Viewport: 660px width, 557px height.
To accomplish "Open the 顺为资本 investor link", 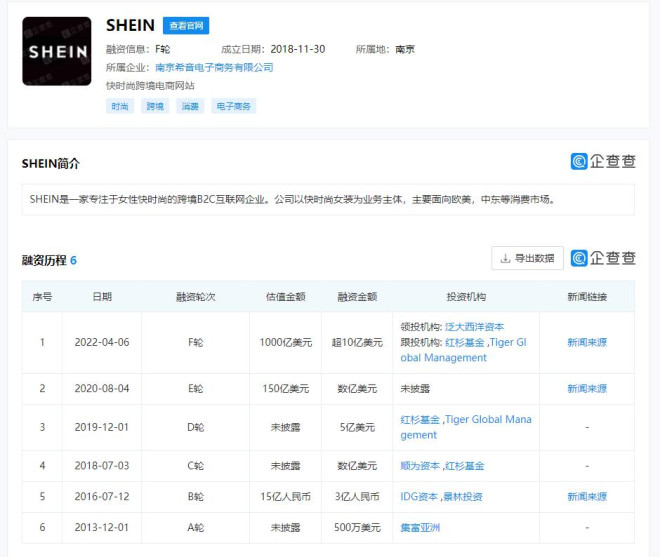I will click(x=420, y=466).
